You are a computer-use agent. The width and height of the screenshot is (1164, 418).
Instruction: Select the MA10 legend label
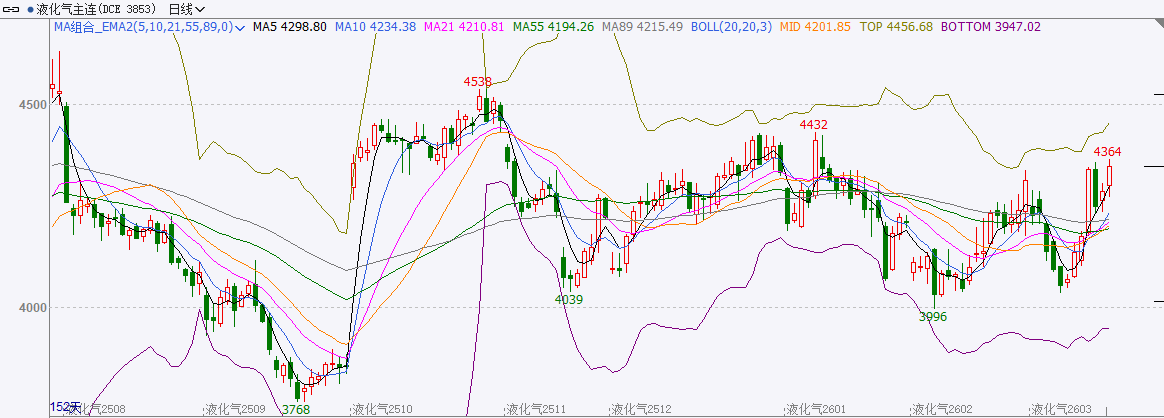click(375, 27)
